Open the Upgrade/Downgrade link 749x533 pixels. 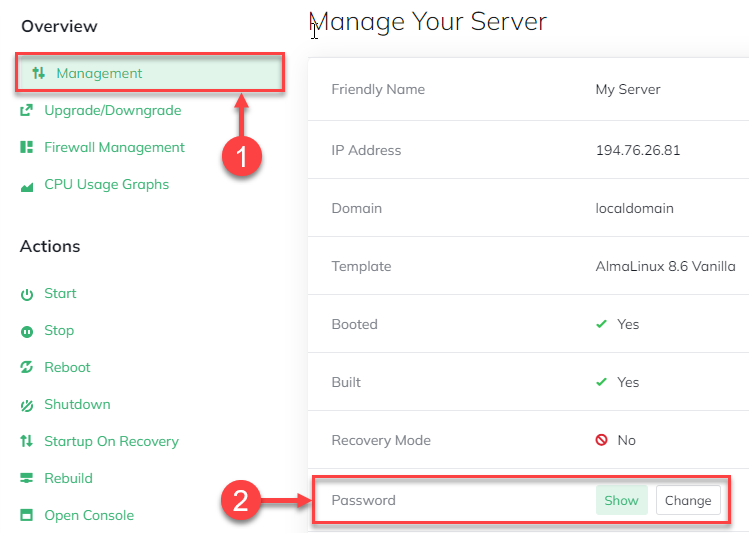pos(112,110)
